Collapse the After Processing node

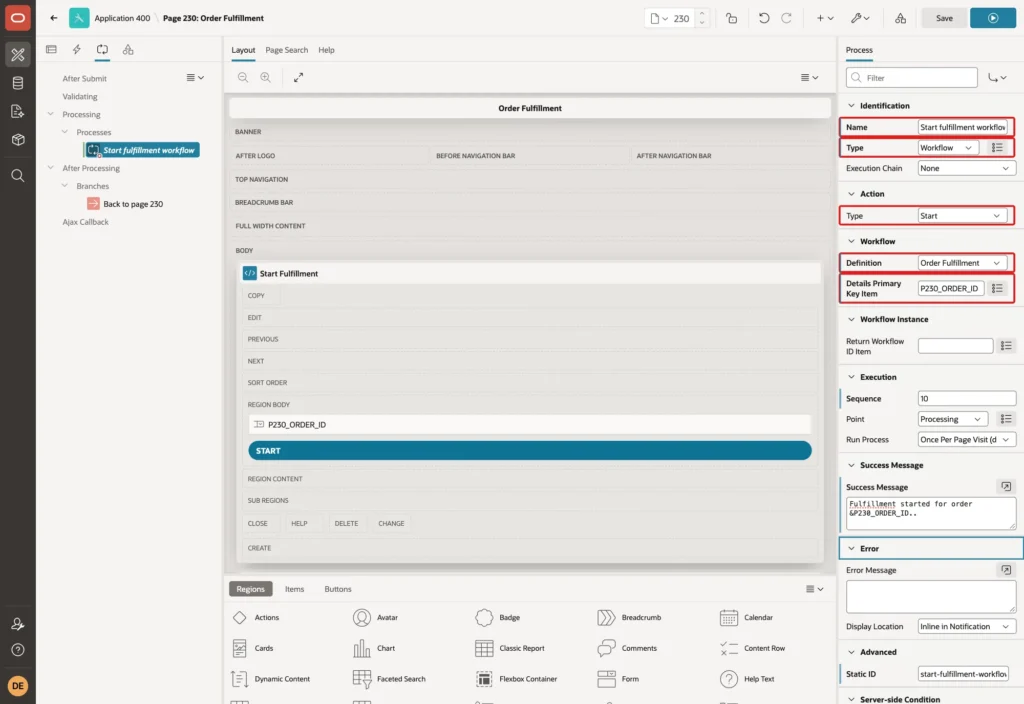click(51, 167)
